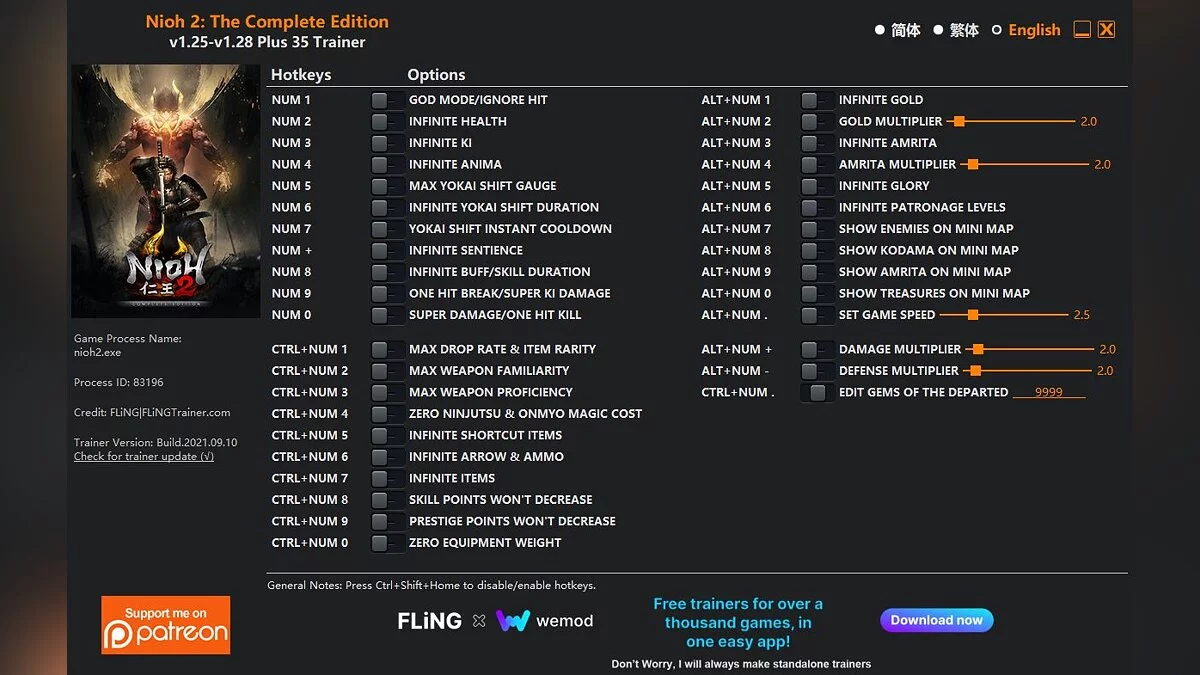Viewport: 1200px width, 675px height.
Task: Click Edit Gems of the Departed button
Action: (x=818, y=393)
